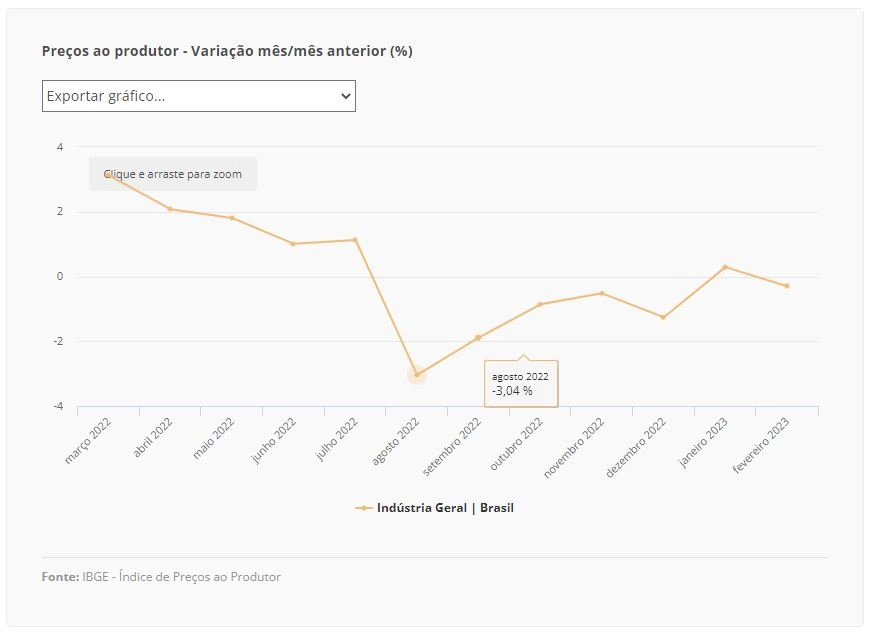Click the legend line marker icon
Screen dimensions: 872x634
coord(364,508)
